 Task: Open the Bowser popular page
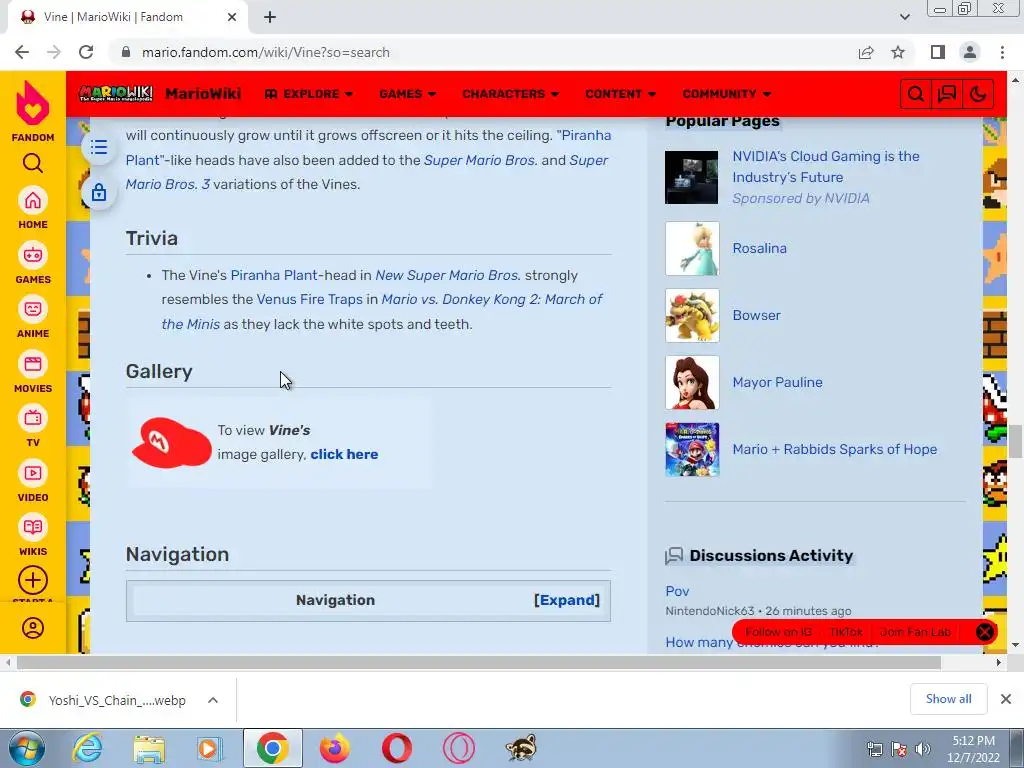(756, 315)
